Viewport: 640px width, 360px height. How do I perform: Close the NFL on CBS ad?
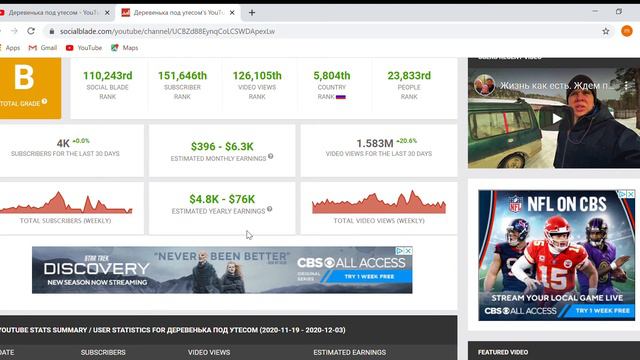tap(631, 194)
